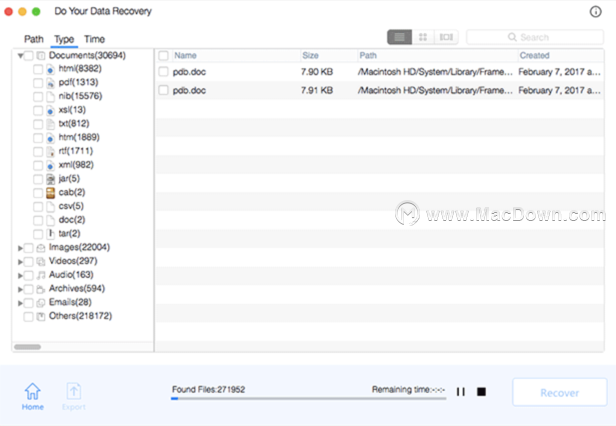Click the Archives category icon
The height and width of the screenshot is (426, 616).
41,289
